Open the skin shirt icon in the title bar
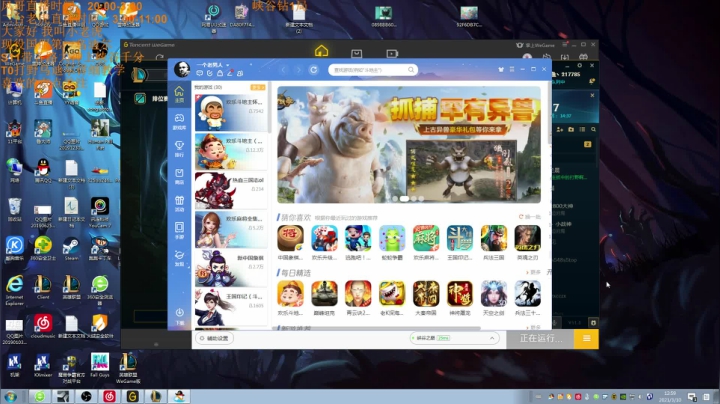 [x=501, y=69]
